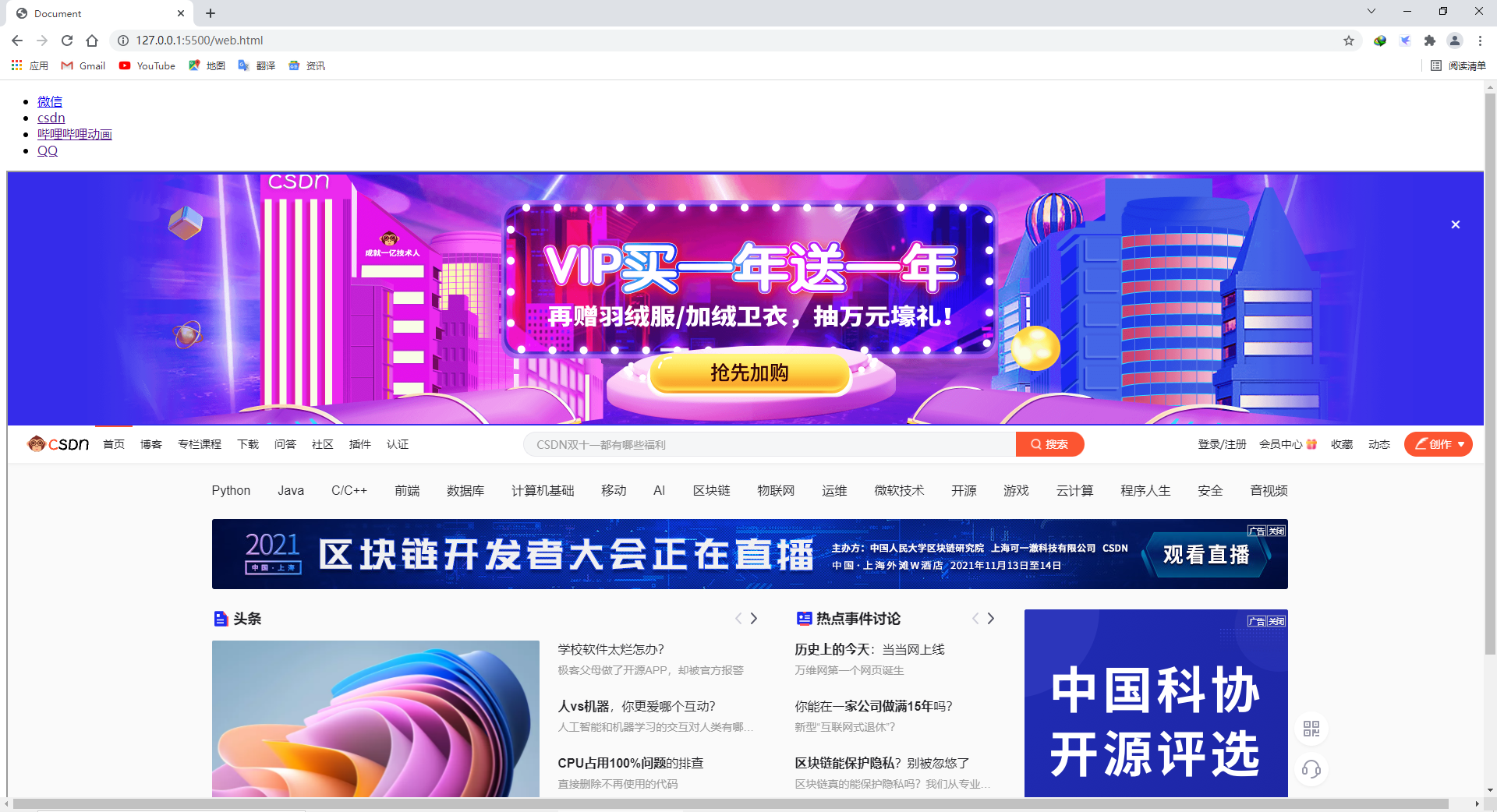Click the customer service headset icon

coord(1311,770)
